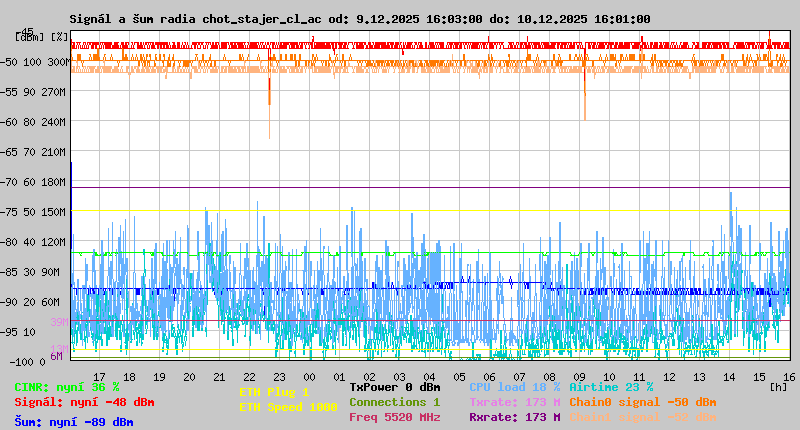Select the Txrate 173 M label
The height and width of the screenshot is (430, 800).
[x=514, y=402]
